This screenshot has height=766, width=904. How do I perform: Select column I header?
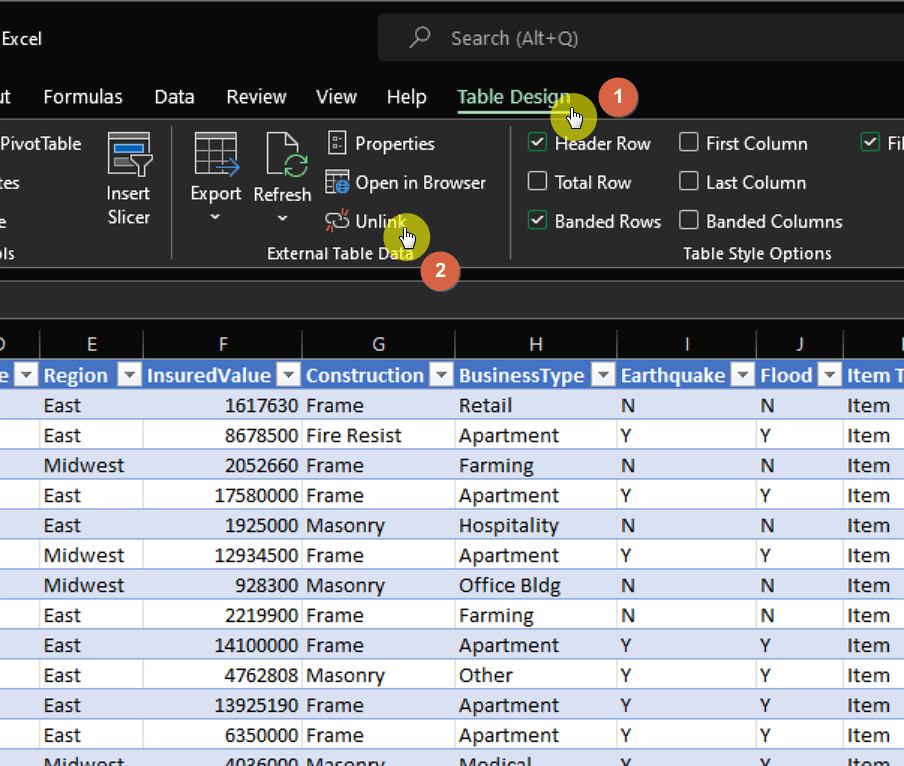pyautogui.click(x=686, y=344)
